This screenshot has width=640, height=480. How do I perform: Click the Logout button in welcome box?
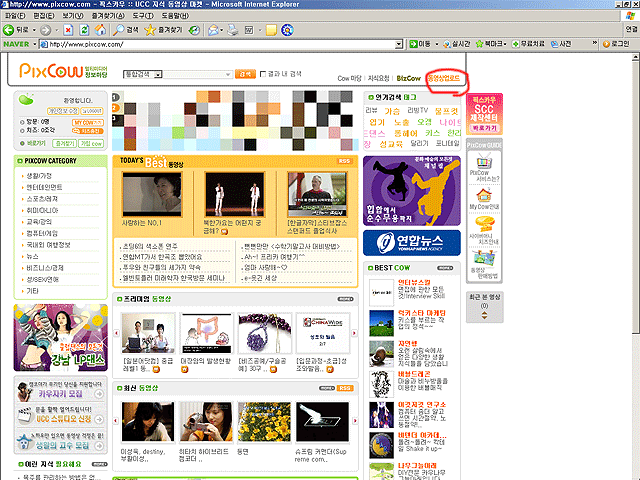tap(92, 111)
